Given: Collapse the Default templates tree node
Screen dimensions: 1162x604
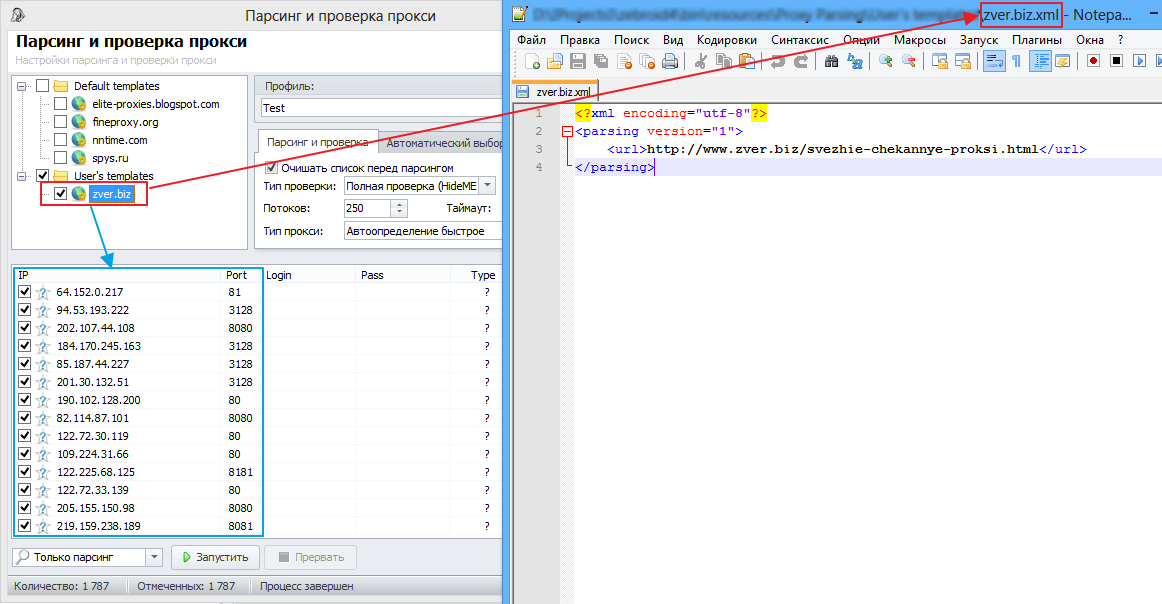Looking at the screenshot, I should tap(23, 86).
